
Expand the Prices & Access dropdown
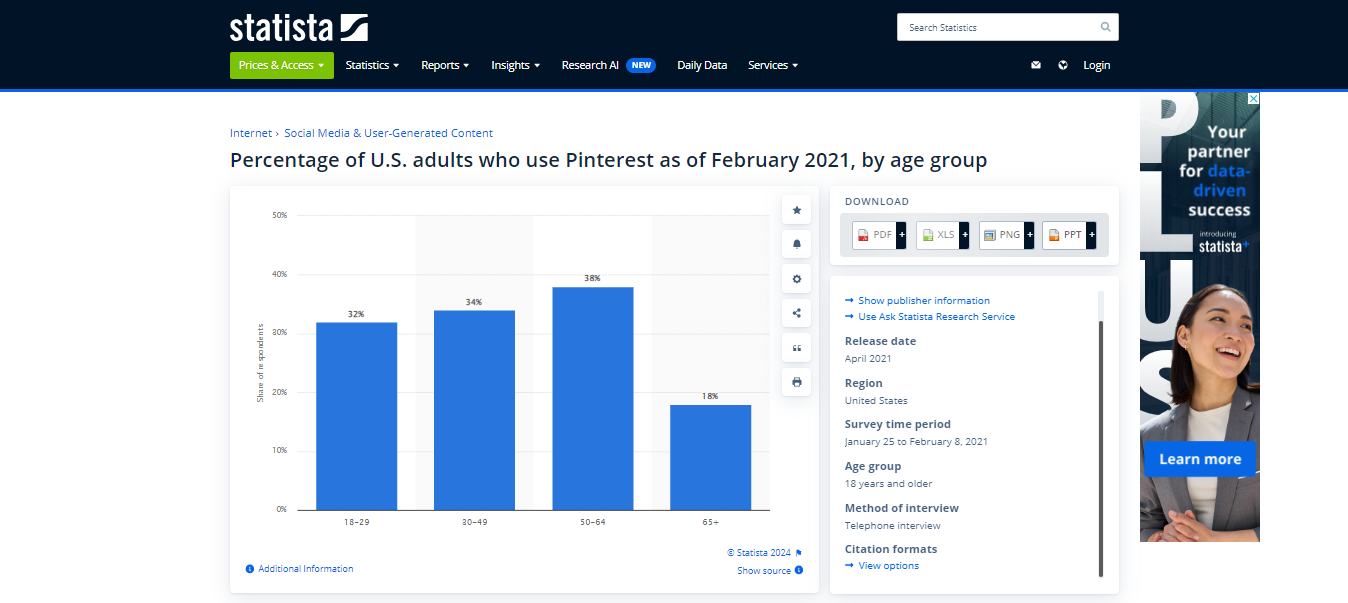(282, 65)
